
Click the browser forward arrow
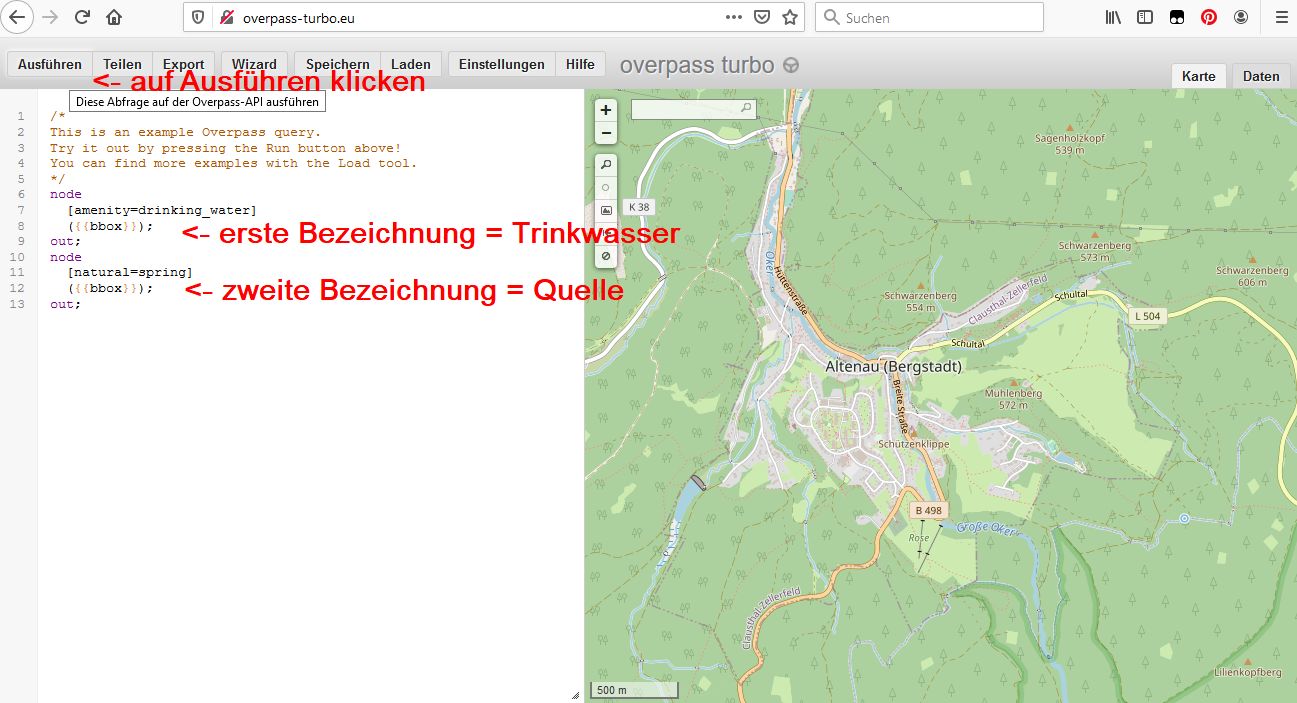tap(50, 17)
